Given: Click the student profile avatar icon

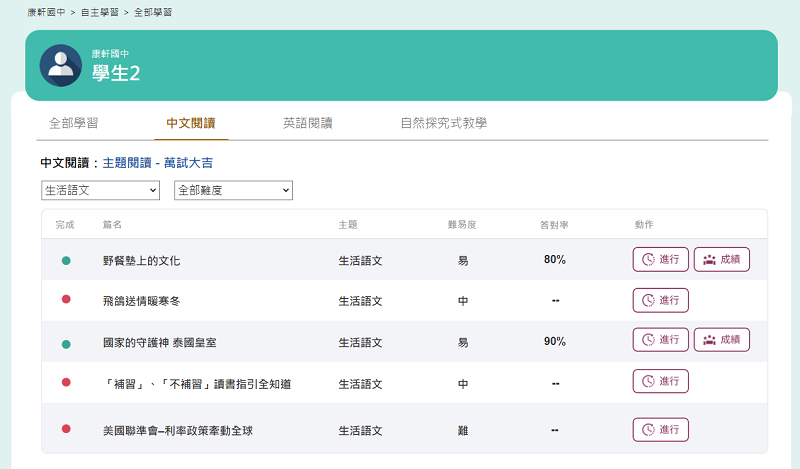Looking at the screenshot, I should click(x=61, y=65).
